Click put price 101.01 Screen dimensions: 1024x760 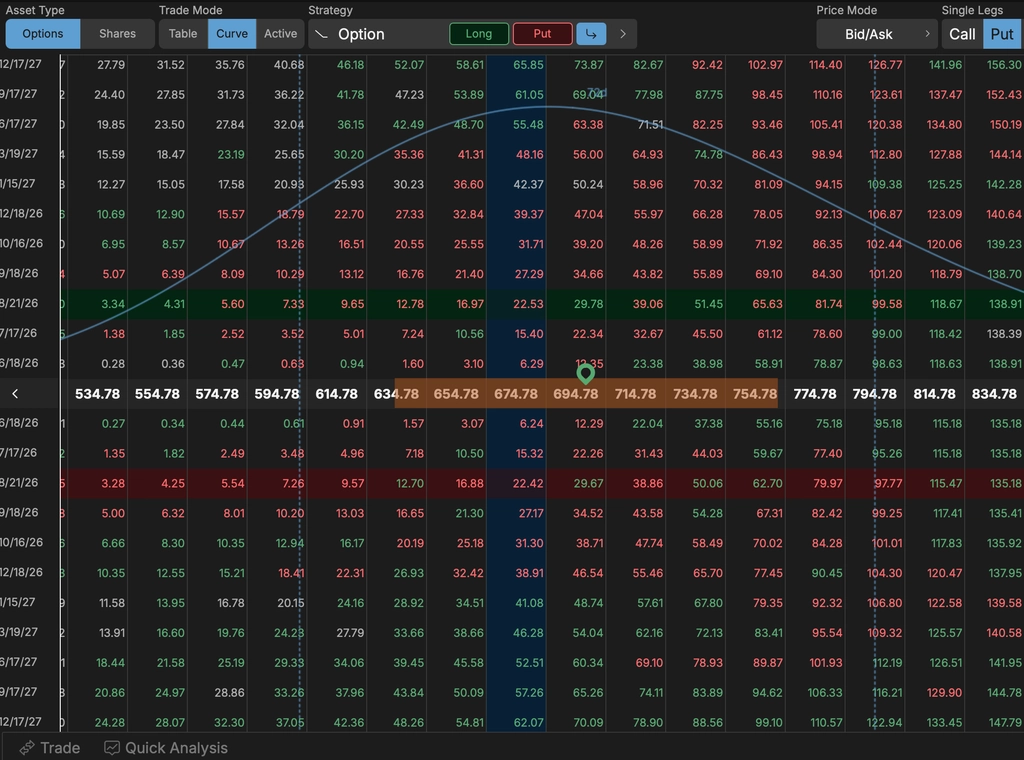(x=887, y=543)
